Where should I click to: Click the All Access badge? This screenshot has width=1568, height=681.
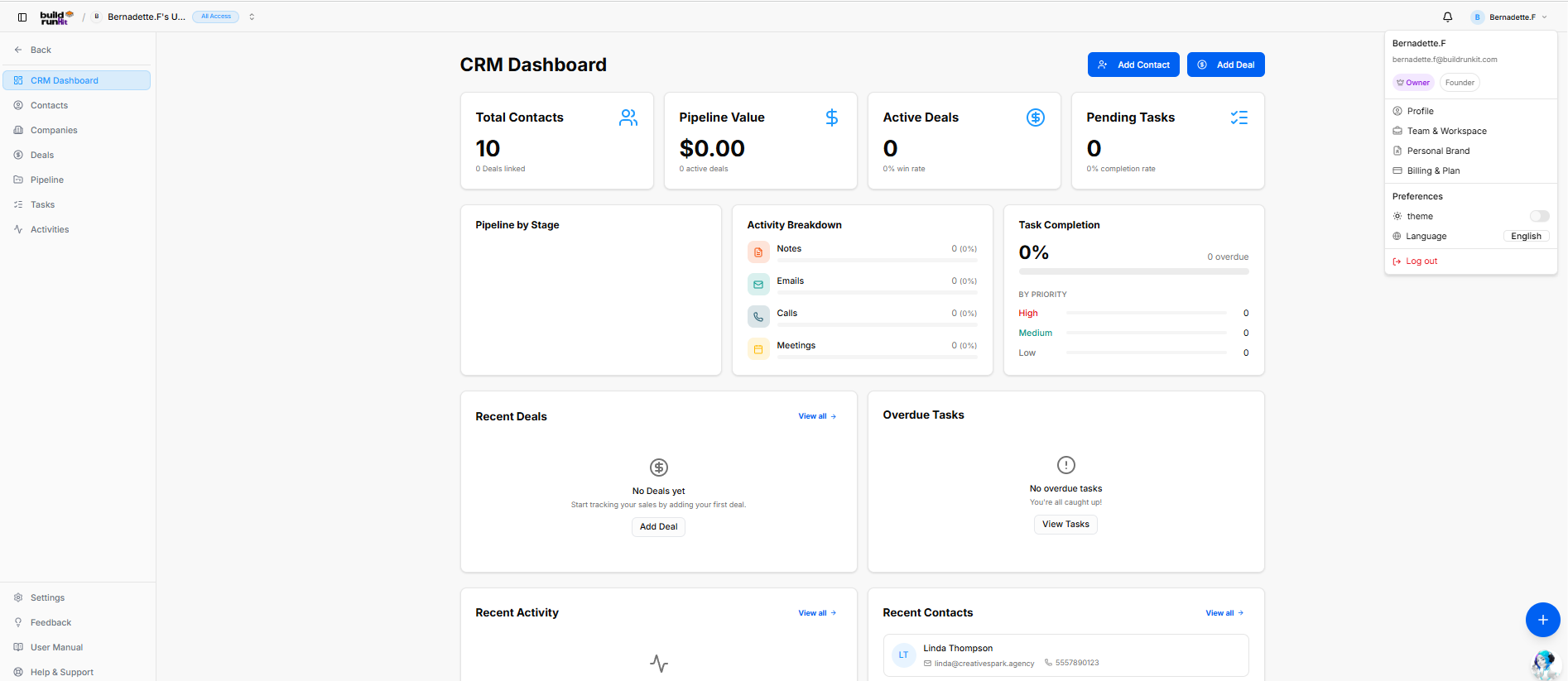coord(216,17)
